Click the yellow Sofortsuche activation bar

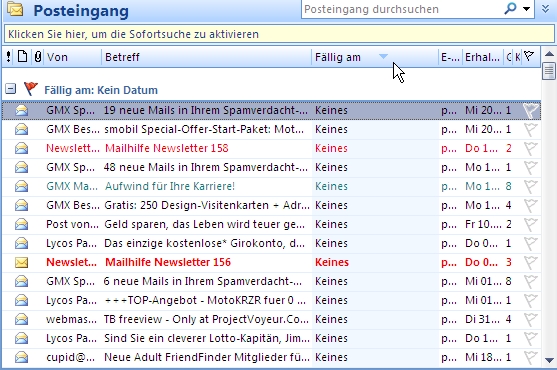(278, 34)
